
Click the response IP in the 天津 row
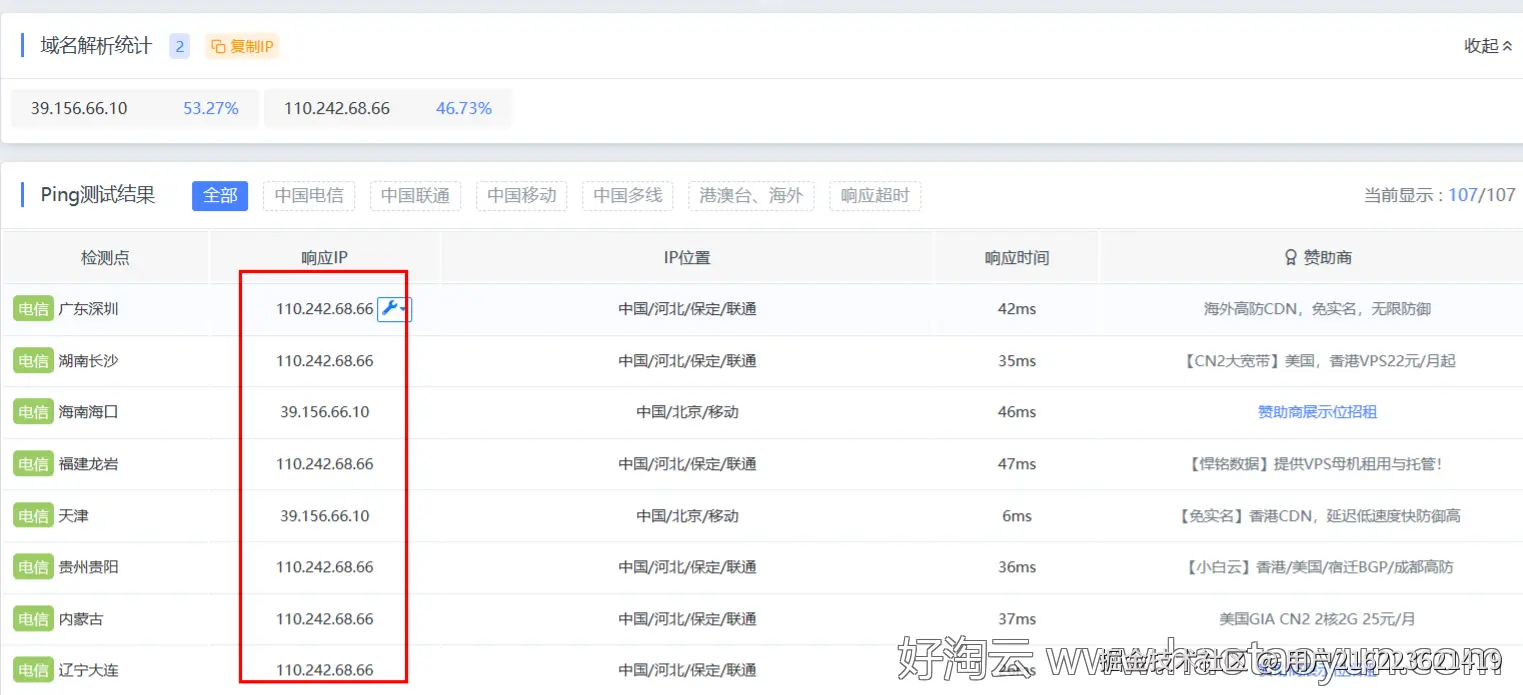coord(325,516)
